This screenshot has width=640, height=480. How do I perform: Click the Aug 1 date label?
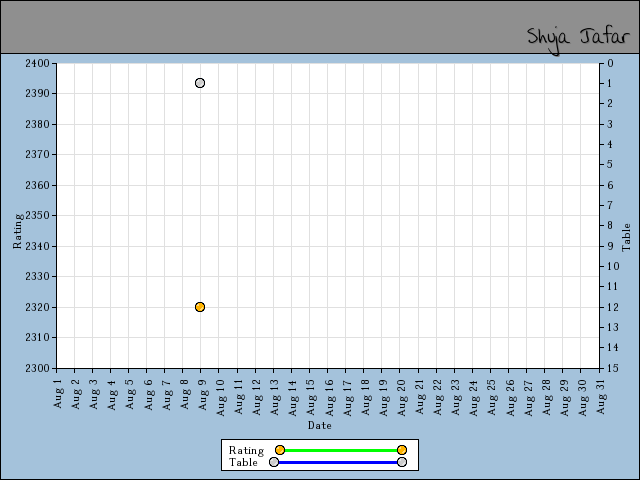point(58,393)
